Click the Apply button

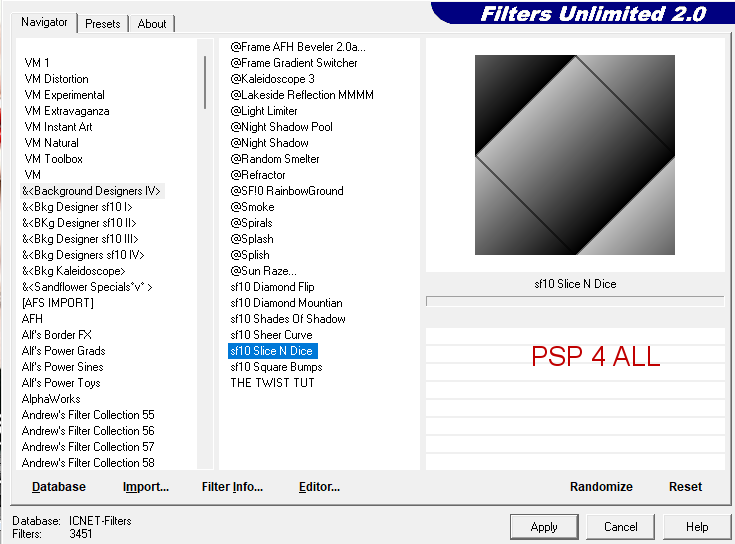pyautogui.click(x=544, y=527)
